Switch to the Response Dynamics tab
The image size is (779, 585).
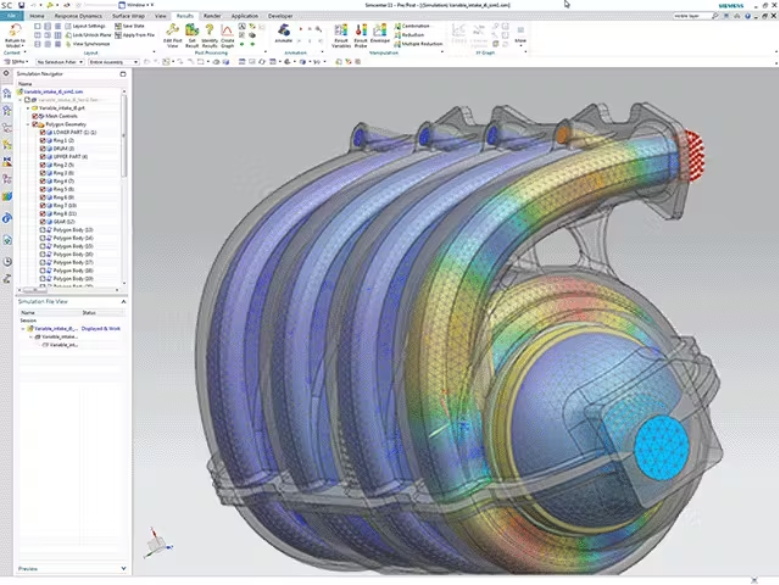point(77,16)
